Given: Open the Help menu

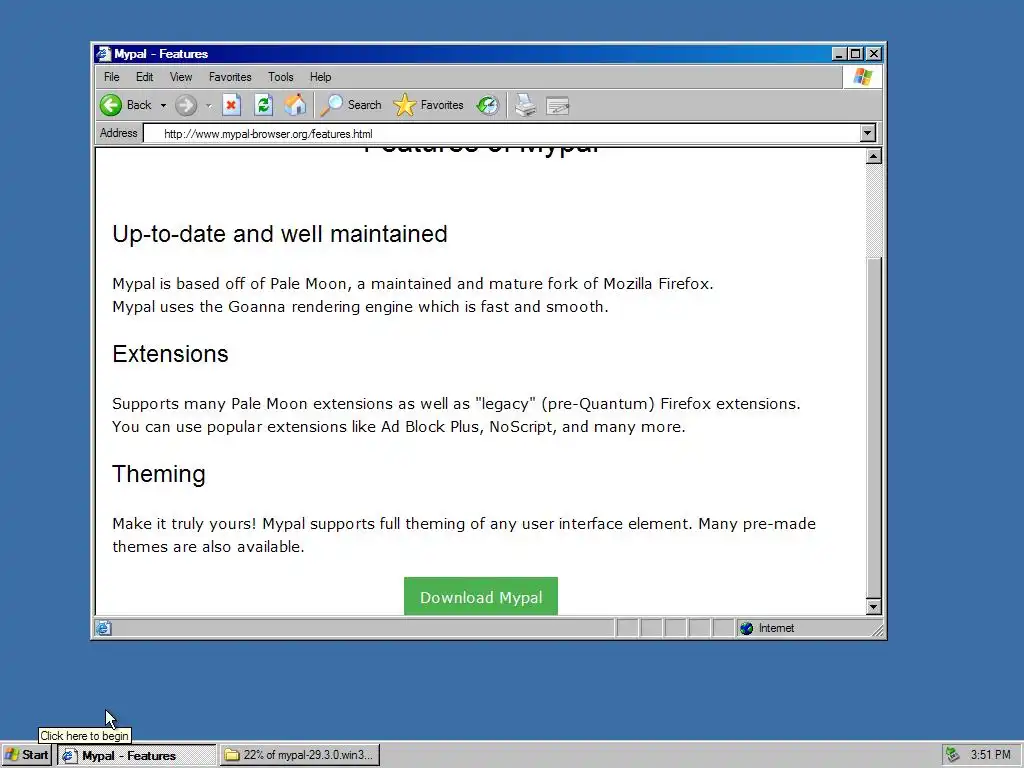Looking at the screenshot, I should pos(321,77).
